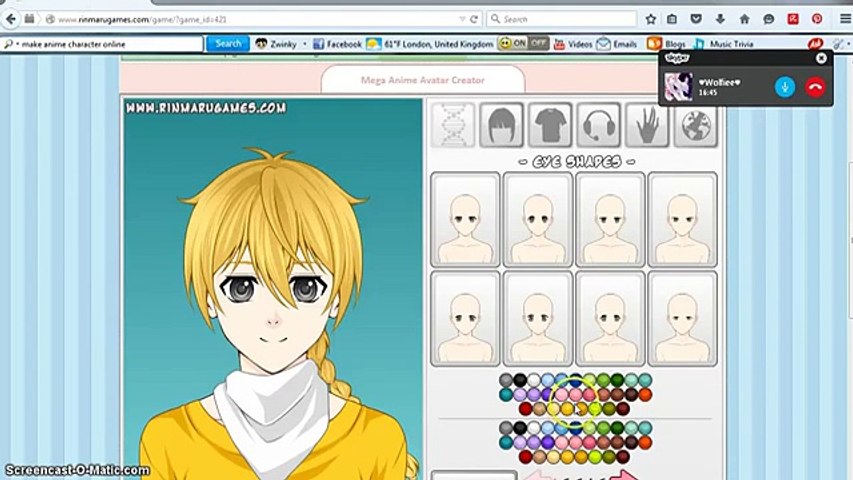Click the red Ask toolbar logo
The width and height of the screenshot is (853, 480).
point(815,44)
